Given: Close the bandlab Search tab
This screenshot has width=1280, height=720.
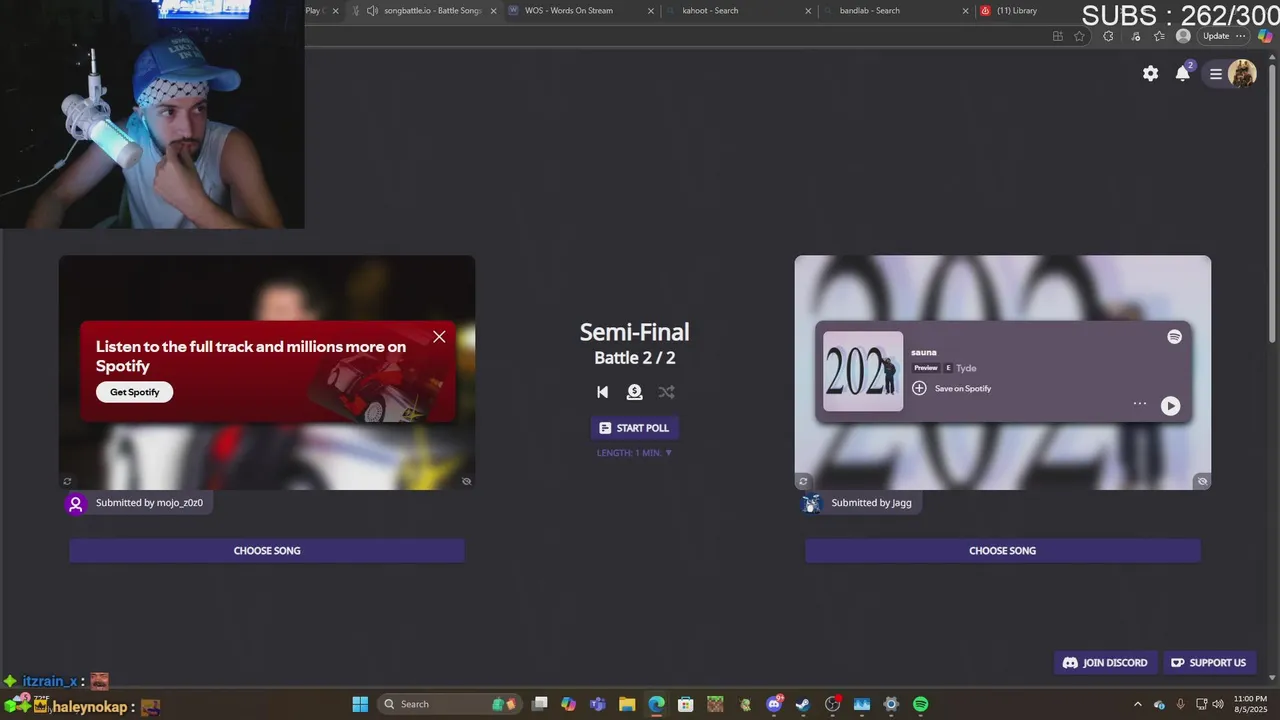Looking at the screenshot, I should (965, 11).
